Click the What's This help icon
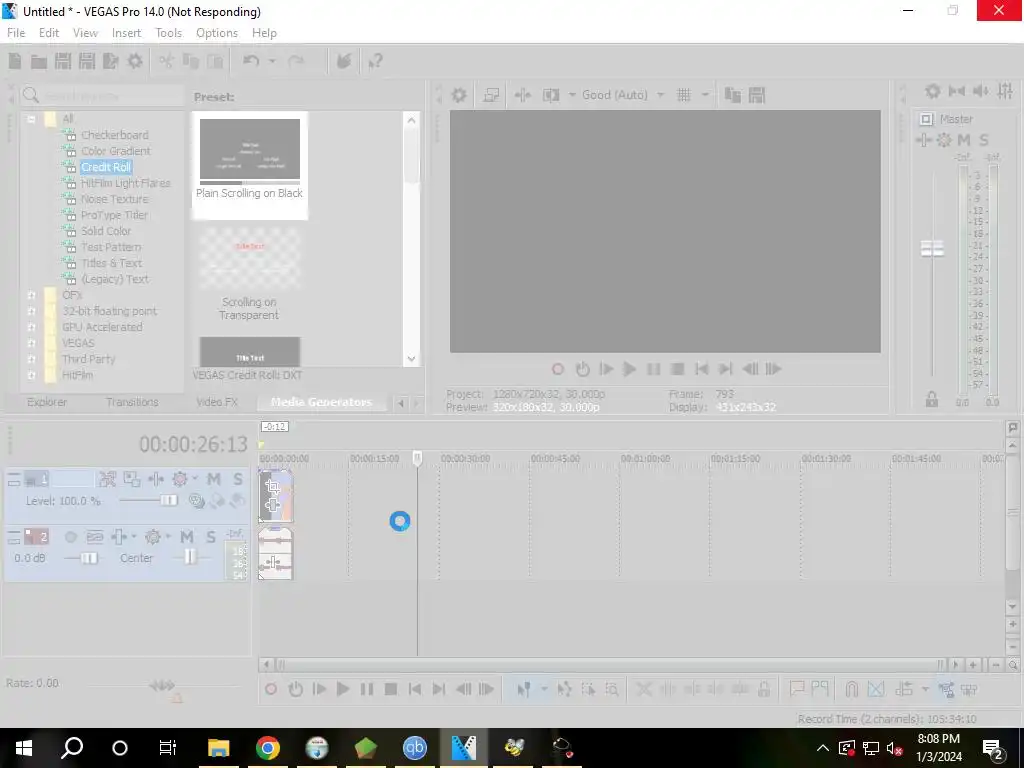 click(375, 61)
